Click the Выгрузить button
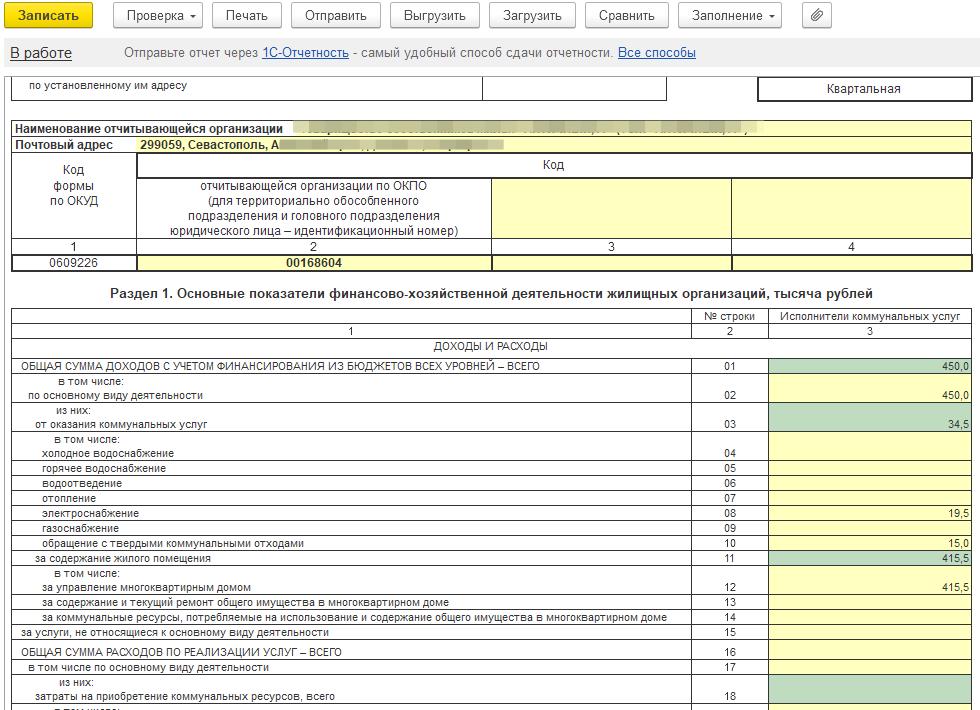This screenshot has height=710, width=980. coord(434,16)
